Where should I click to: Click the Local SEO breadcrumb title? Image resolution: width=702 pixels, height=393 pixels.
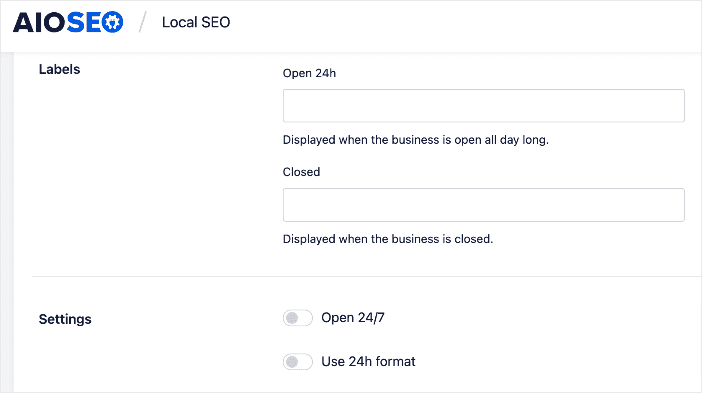click(x=196, y=22)
